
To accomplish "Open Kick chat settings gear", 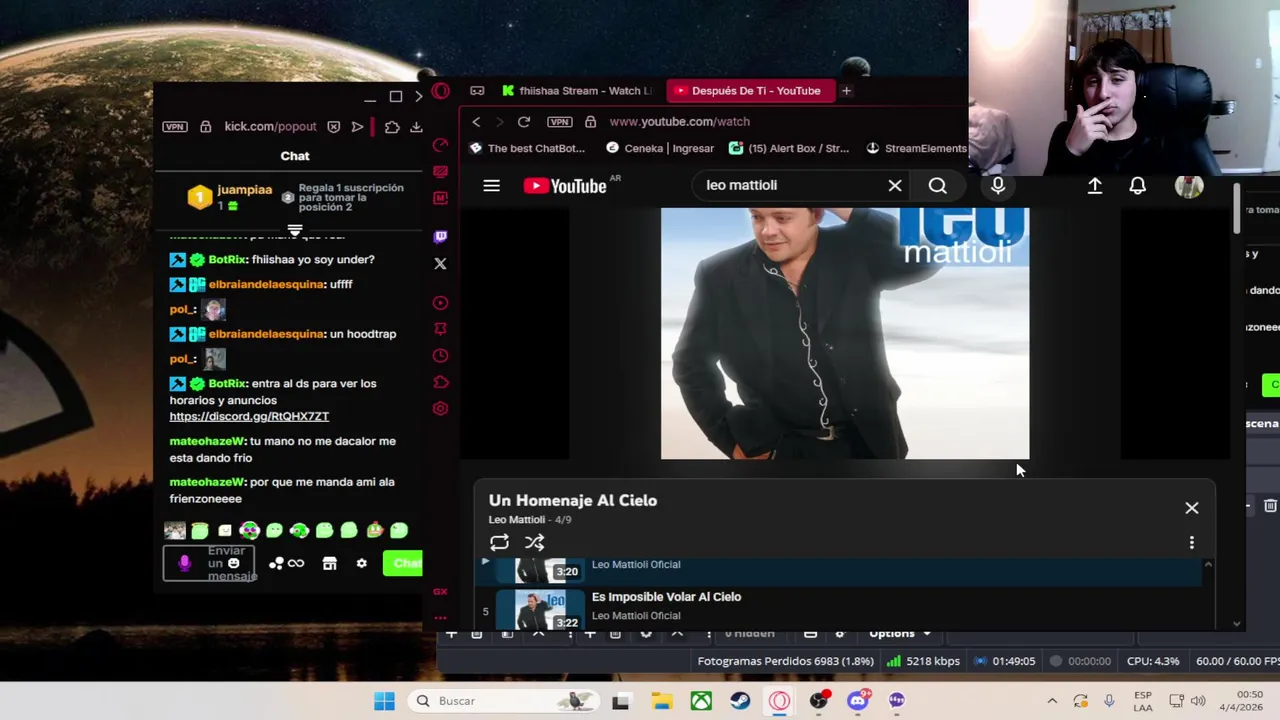I will point(361,564).
